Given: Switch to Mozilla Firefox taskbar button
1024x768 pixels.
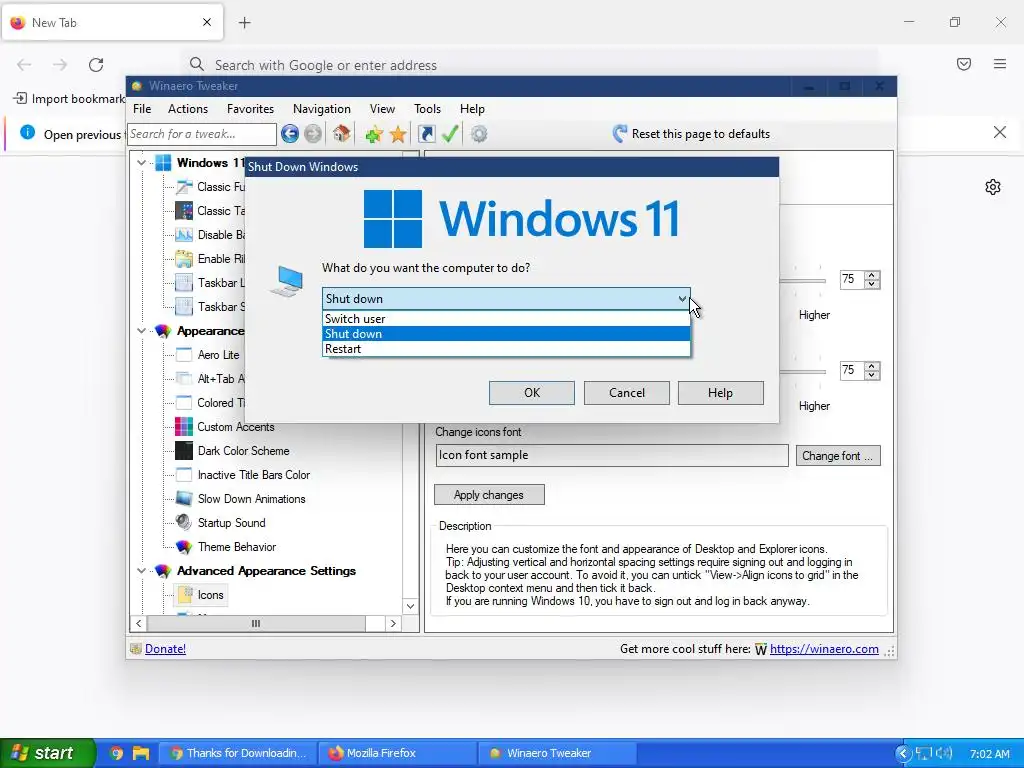Looking at the screenshot, I should point(396,753).
